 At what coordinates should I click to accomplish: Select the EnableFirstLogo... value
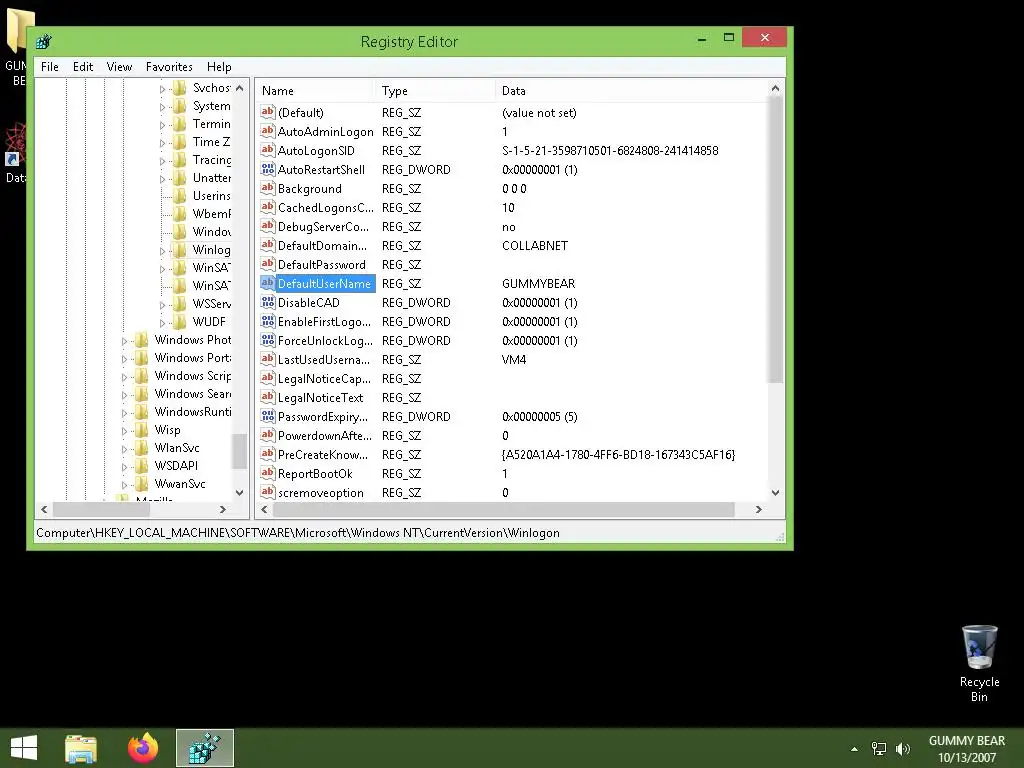coord(324,321)
